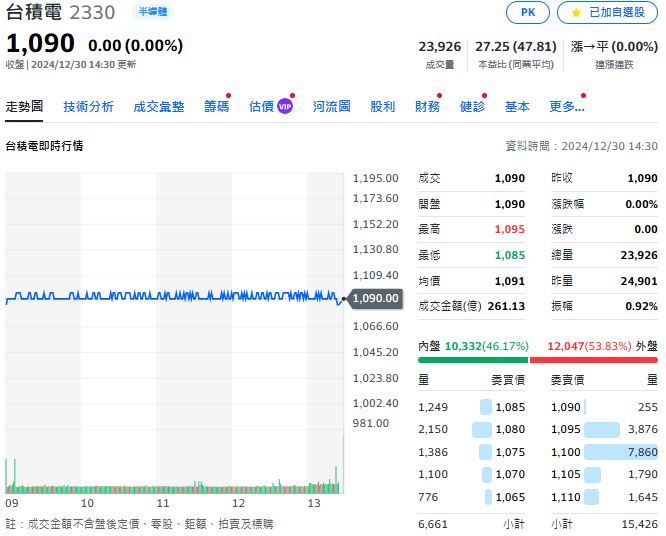
Task: Click the green 內盤 ratio bar
Action: click(x=473, y=360)
